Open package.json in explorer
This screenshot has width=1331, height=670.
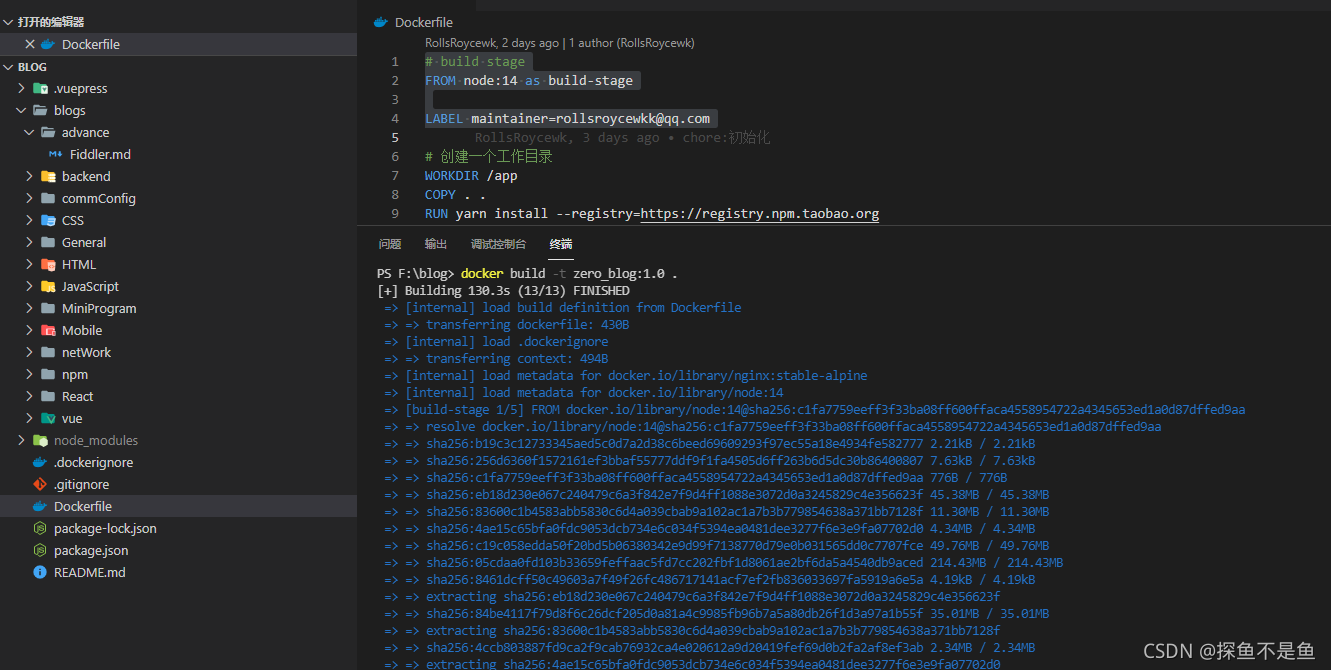click(x=91, y=550)
